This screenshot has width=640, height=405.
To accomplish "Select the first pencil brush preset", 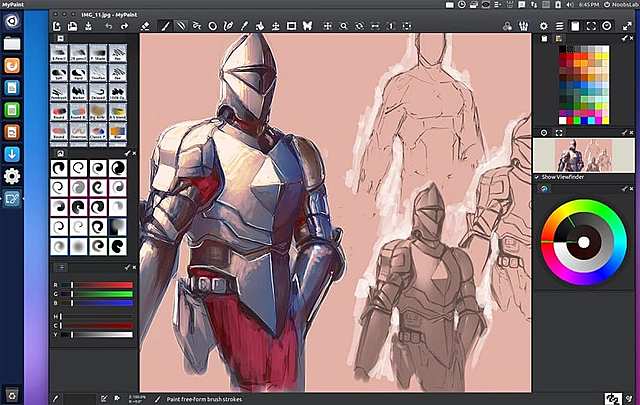I will (x=59, y=53).
